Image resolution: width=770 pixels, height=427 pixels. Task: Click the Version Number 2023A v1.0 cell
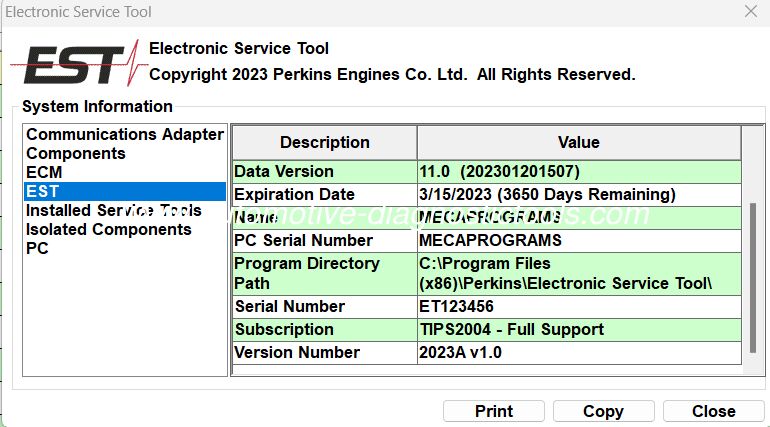[x=578, y=352]
